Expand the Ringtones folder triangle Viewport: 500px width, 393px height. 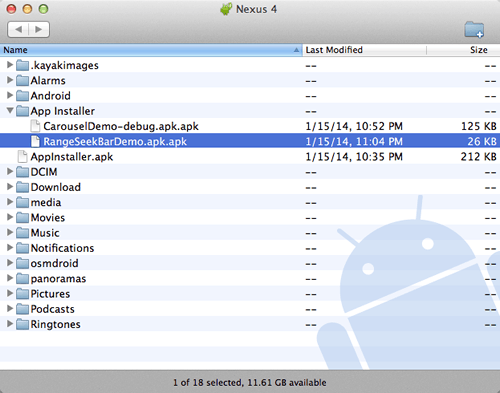pyautogui.click(x=10, y=324)
